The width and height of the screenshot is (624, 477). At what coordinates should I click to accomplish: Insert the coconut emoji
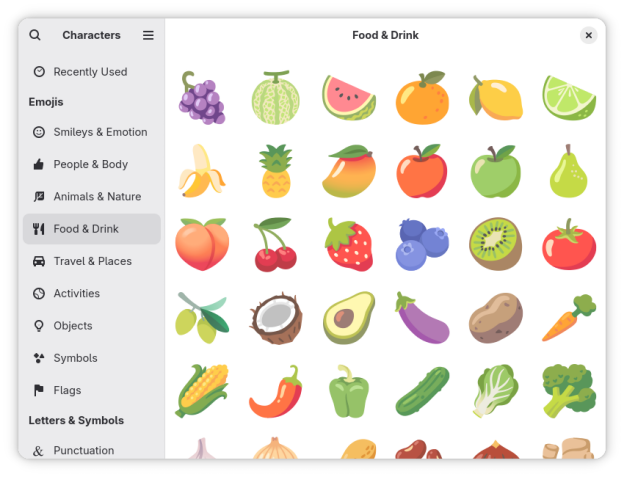click(275, 317)
